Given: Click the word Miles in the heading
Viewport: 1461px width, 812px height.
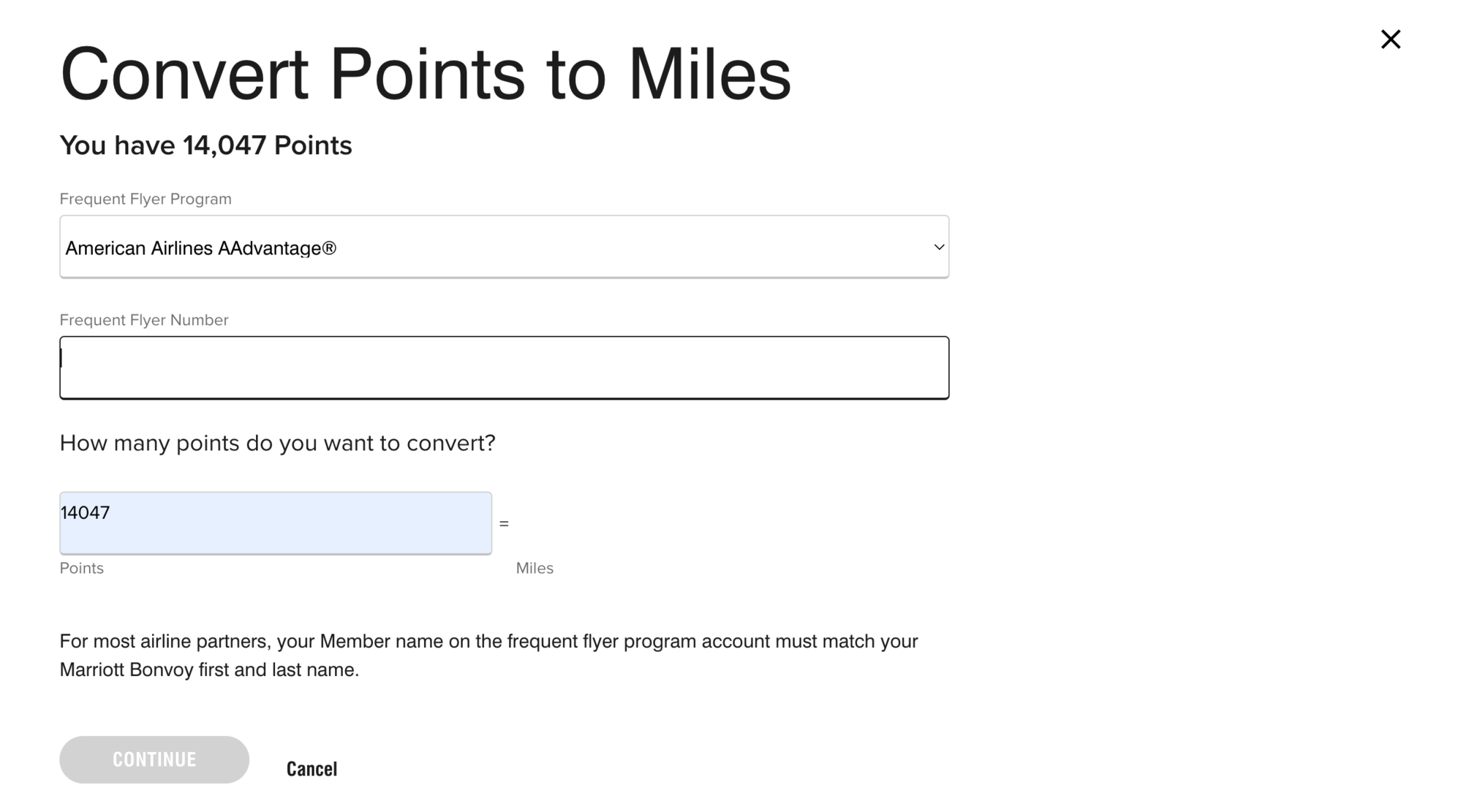Looking at the screenshot, I should point(709,74).
